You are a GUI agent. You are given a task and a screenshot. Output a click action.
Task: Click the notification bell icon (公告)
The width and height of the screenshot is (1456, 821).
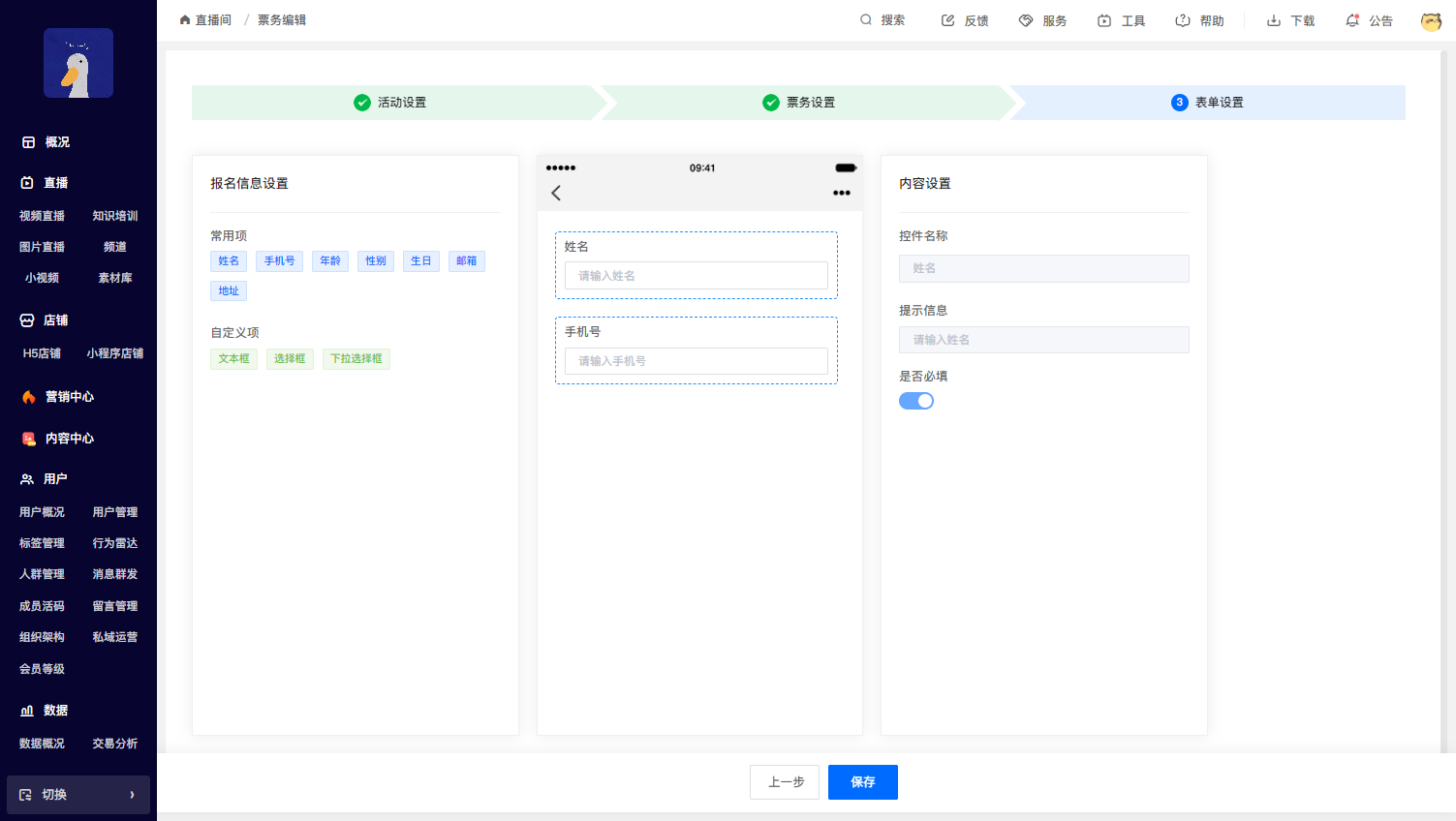(x=1352, y=20)
